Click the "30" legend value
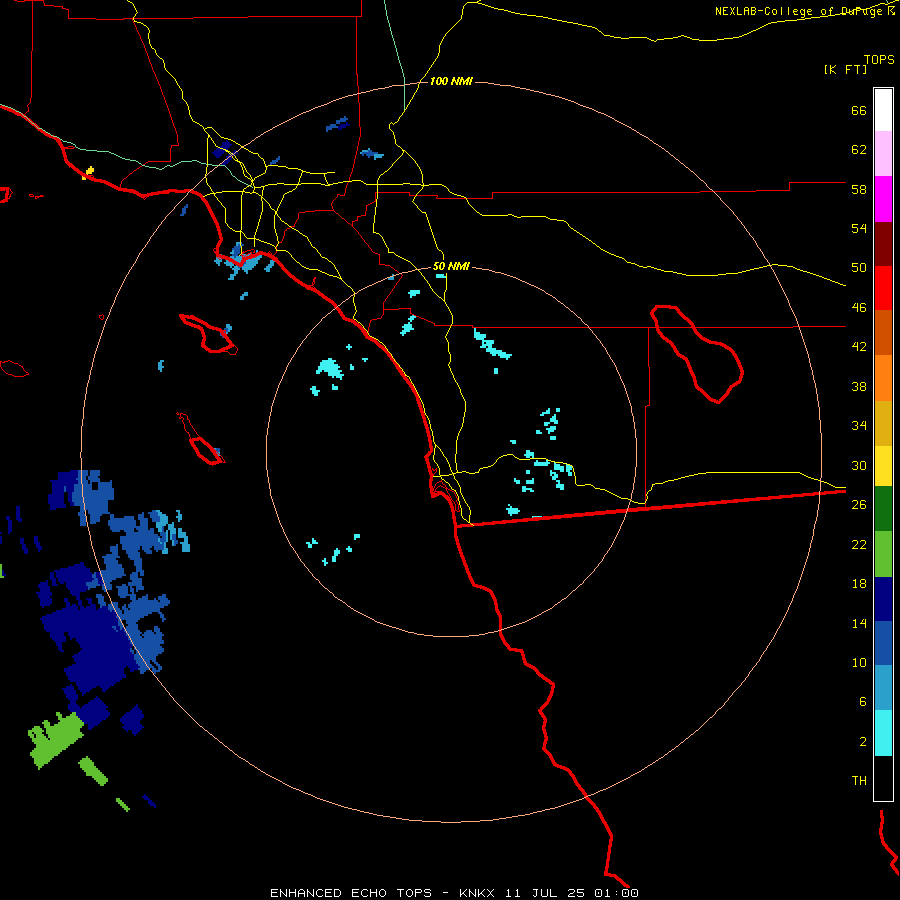The height and width of the screenshot is (900, 900). pyautogui.click(x=859, y=465)
